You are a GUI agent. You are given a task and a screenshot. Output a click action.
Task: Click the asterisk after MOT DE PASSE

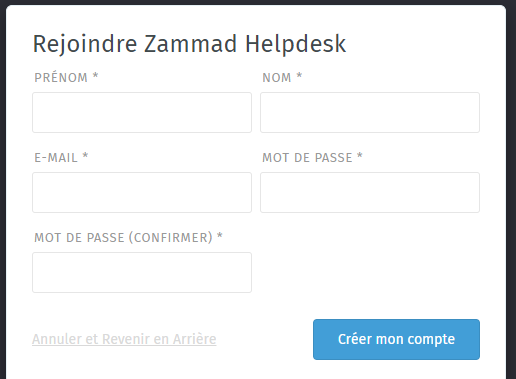coord(360,156)
